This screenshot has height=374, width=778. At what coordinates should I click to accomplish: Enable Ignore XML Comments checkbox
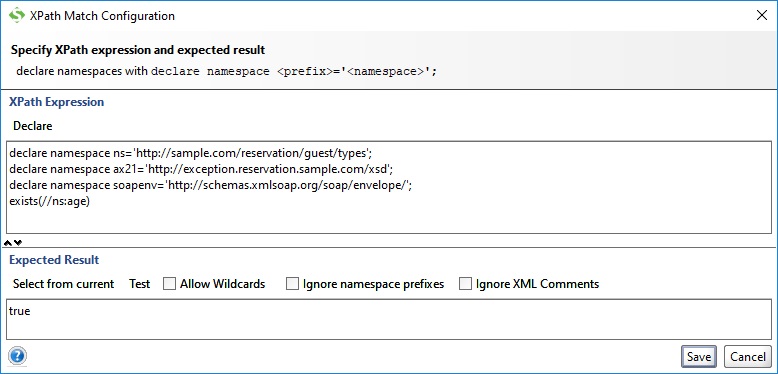pos(465,284)
